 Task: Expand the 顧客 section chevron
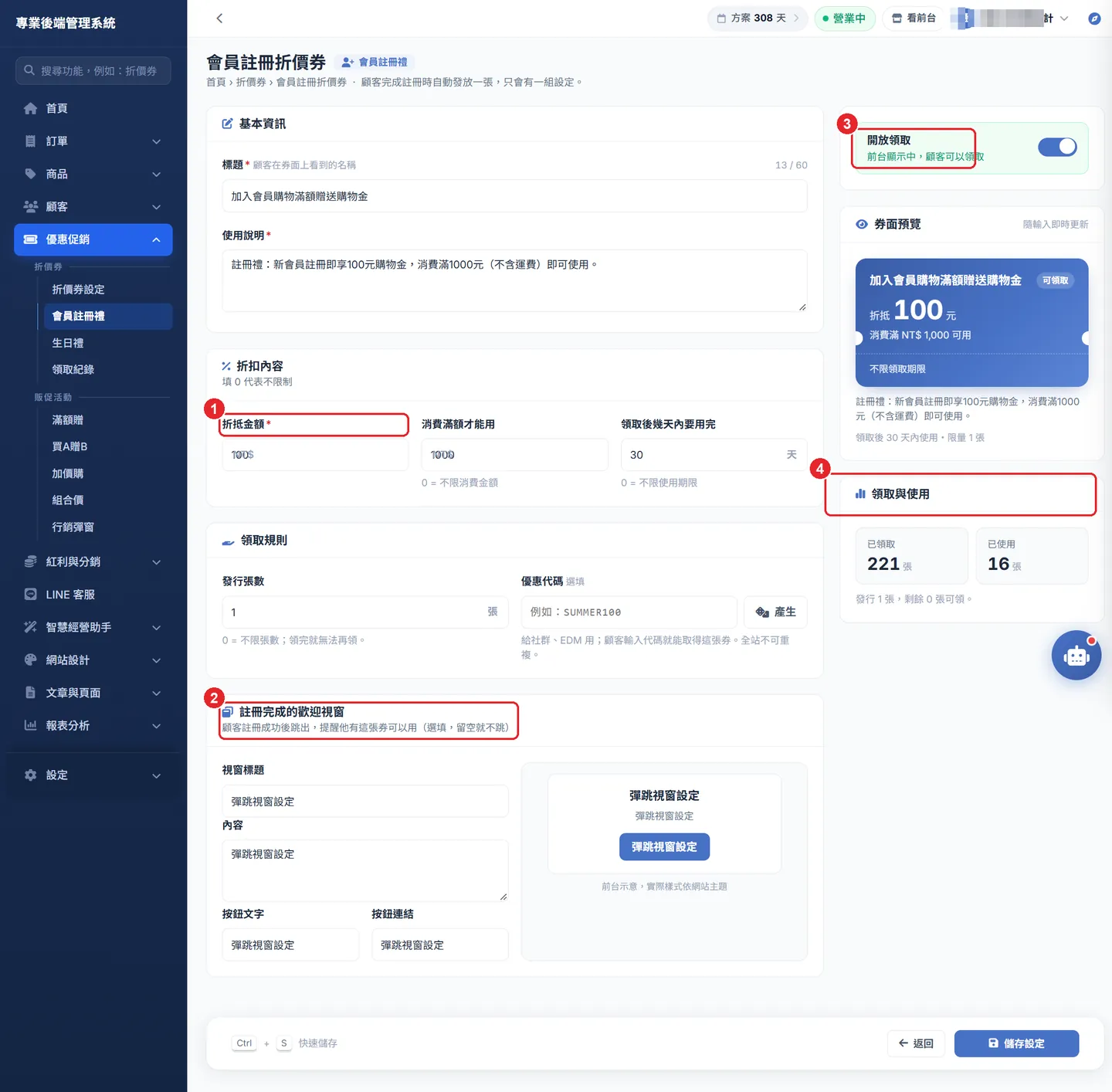coord(157,207)
